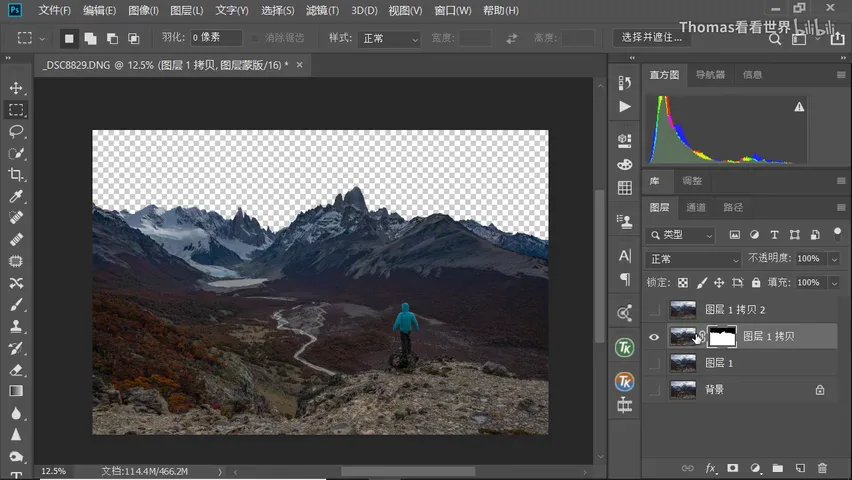This screenshot has height=480, width=852.
Task: Switch to the 通道 tab
Action: point(696,208)
